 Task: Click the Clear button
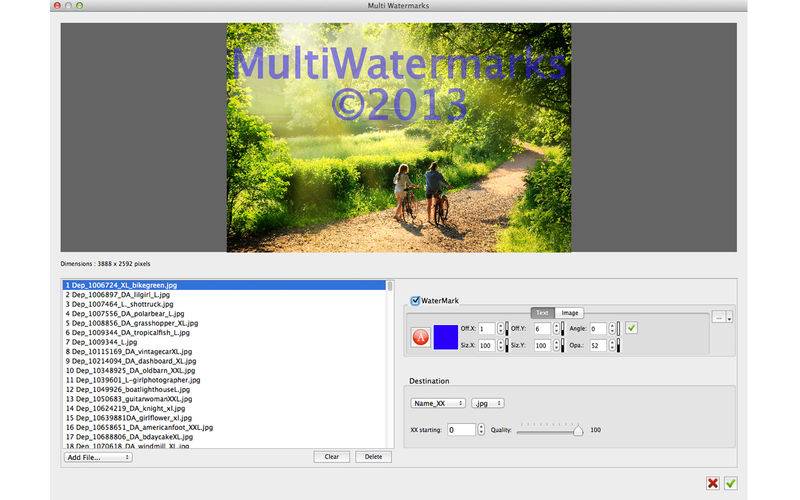[332, 457]
